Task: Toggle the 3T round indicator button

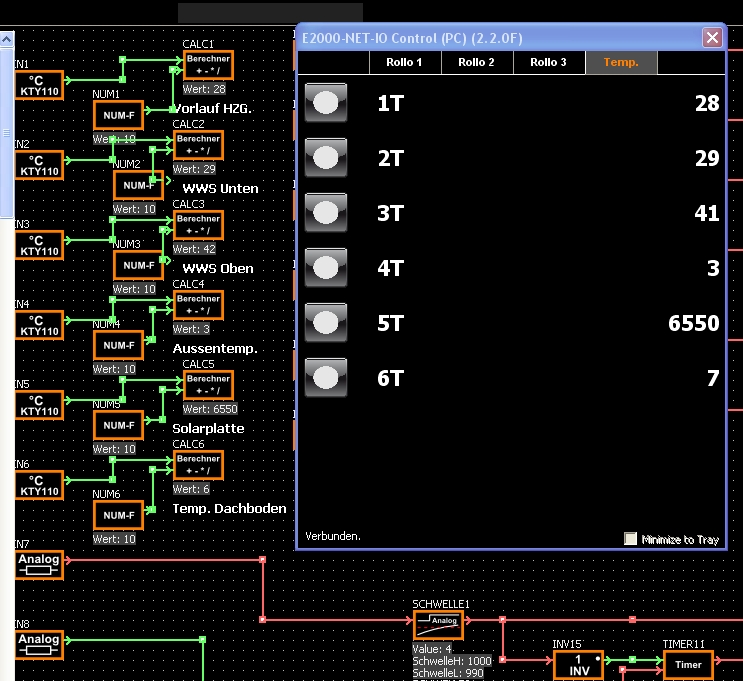Action: tap(326, 212)
